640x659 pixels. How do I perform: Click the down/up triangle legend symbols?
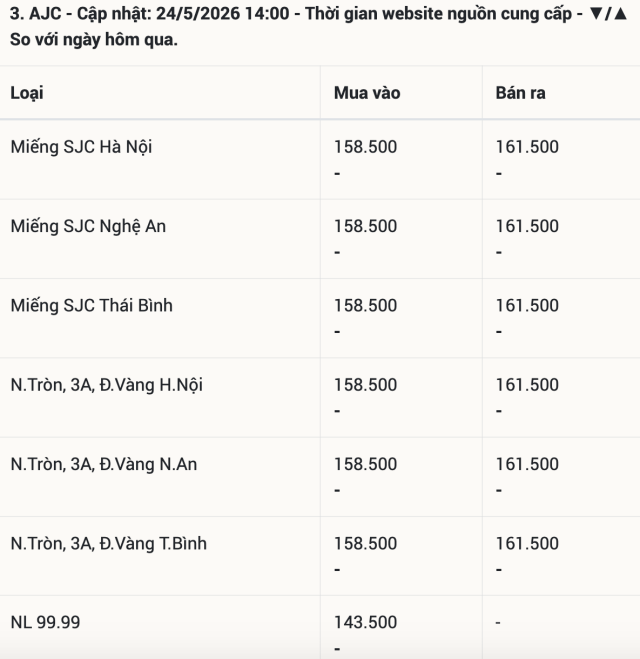(608, 14)
